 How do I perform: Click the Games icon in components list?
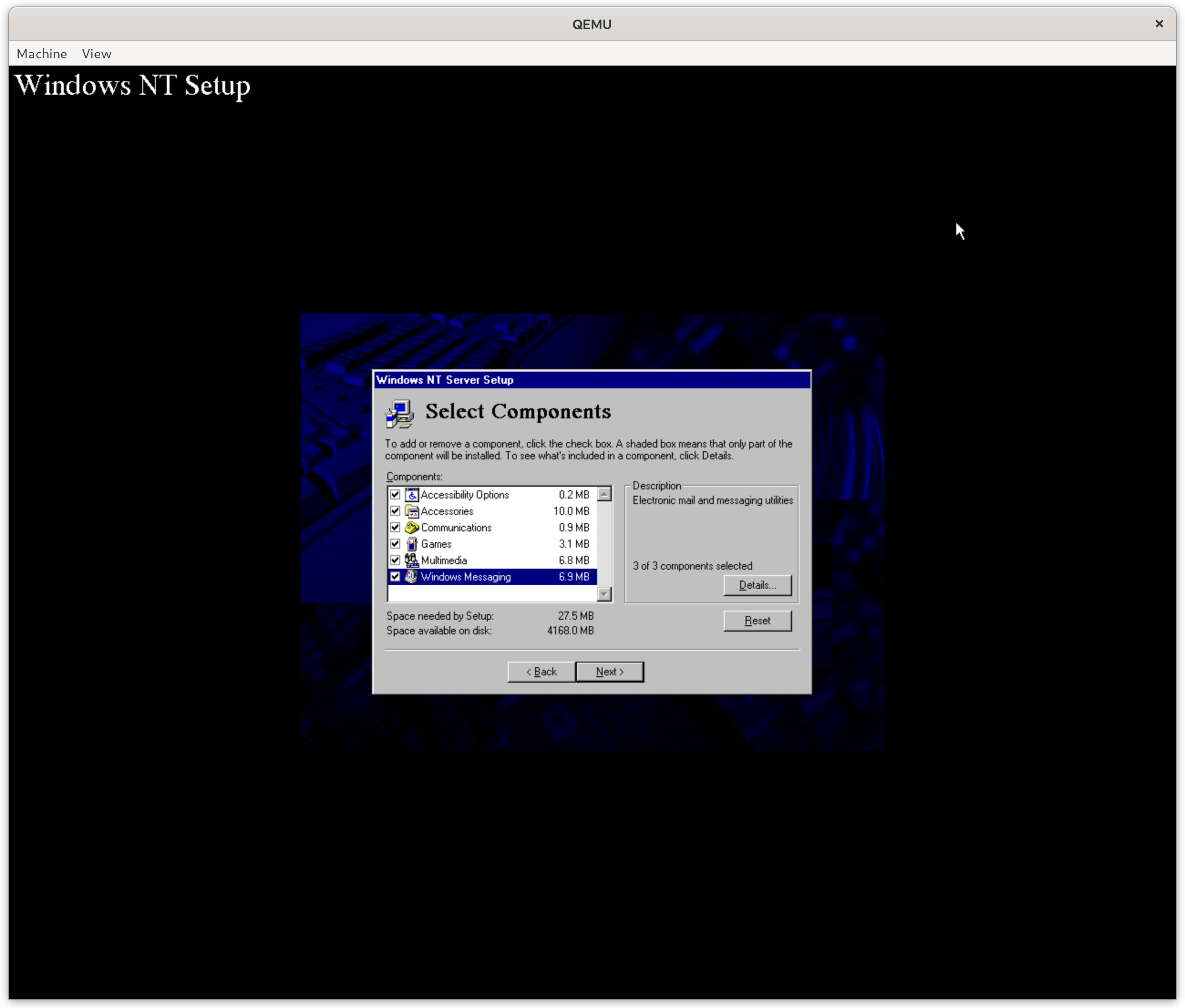click(412, 544)
